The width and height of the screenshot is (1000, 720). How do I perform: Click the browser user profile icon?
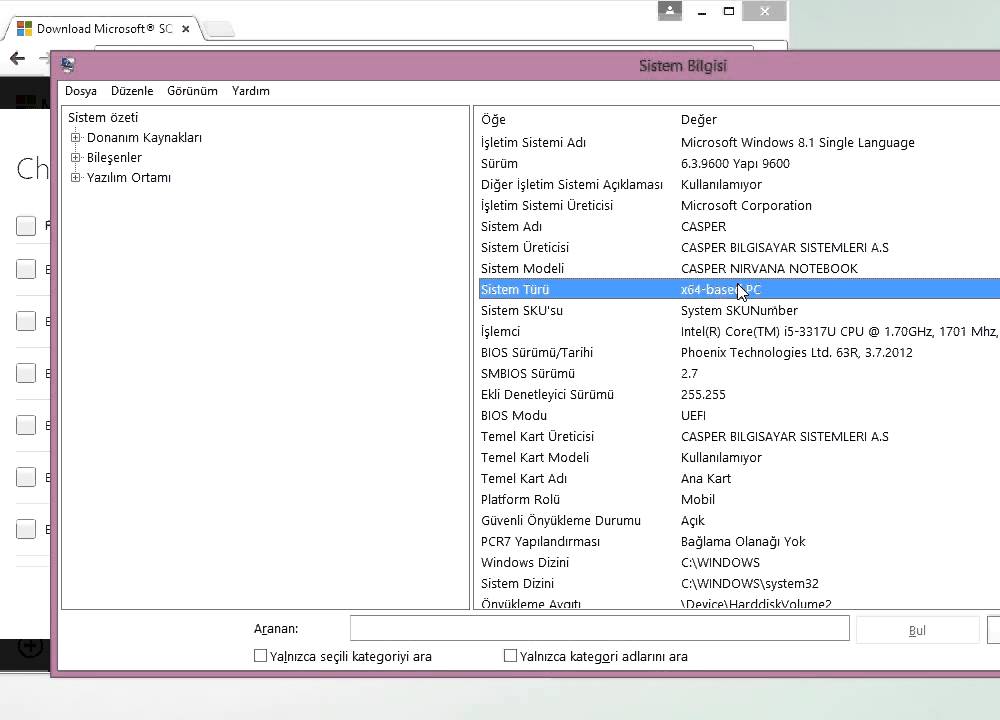670,11
